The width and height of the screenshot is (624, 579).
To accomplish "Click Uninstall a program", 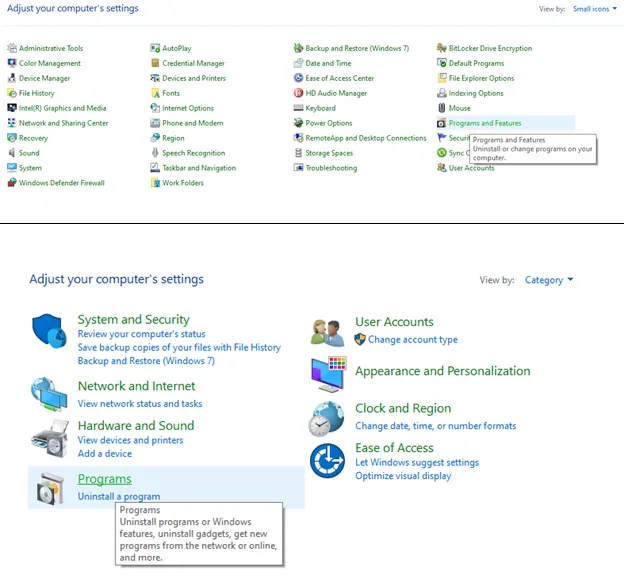I will 119,496.
